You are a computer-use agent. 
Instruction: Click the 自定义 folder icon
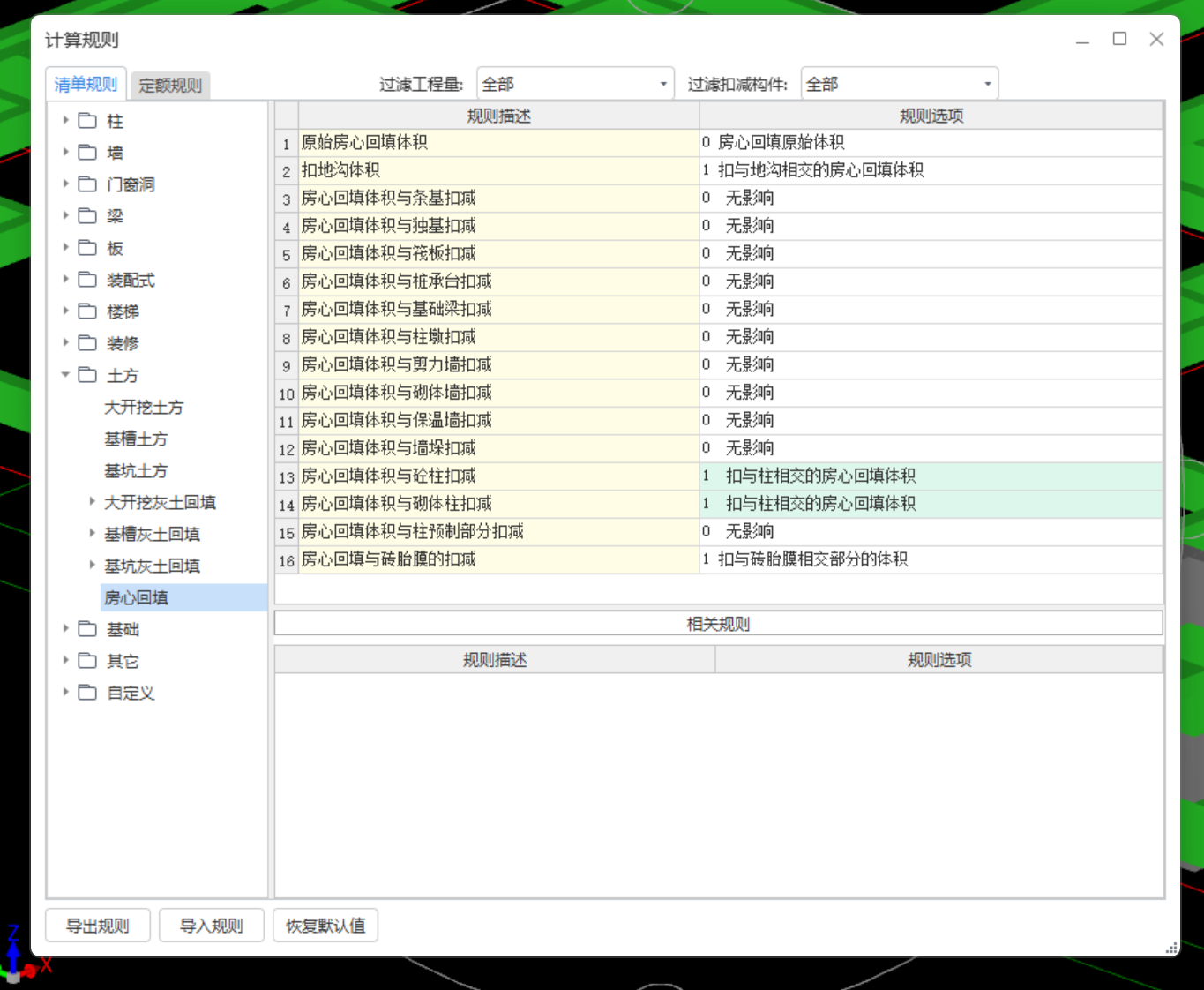click(87, 693)
